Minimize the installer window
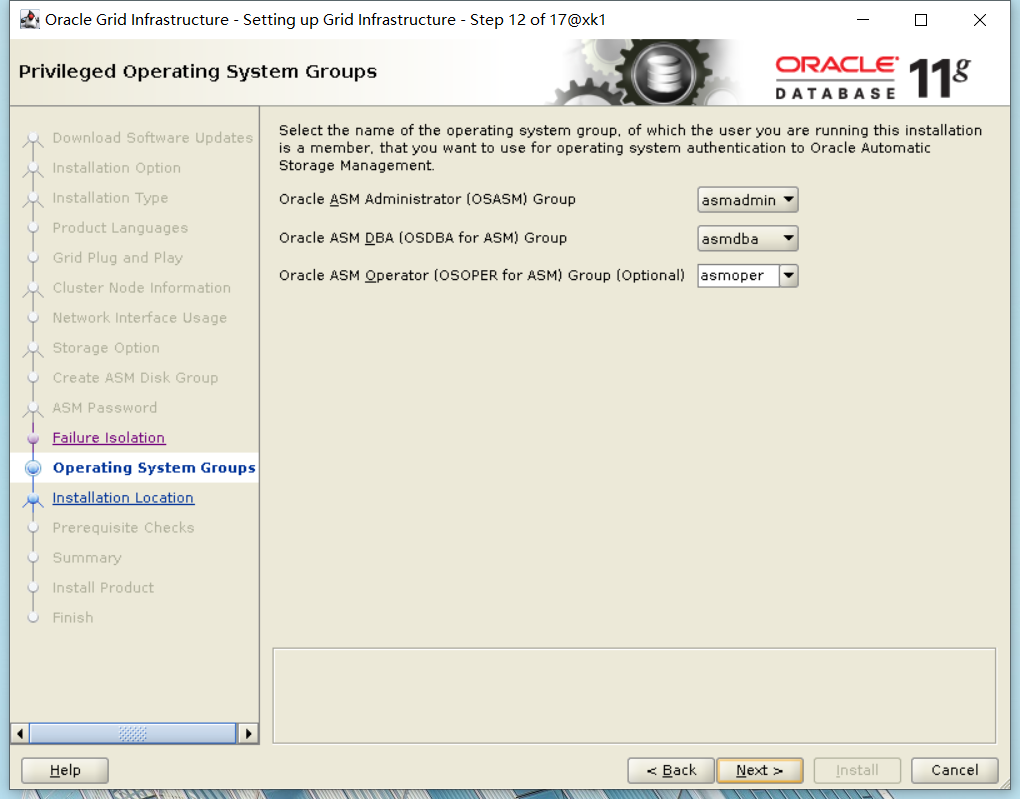Viewport: 1020px width, 799px height. 863,20
